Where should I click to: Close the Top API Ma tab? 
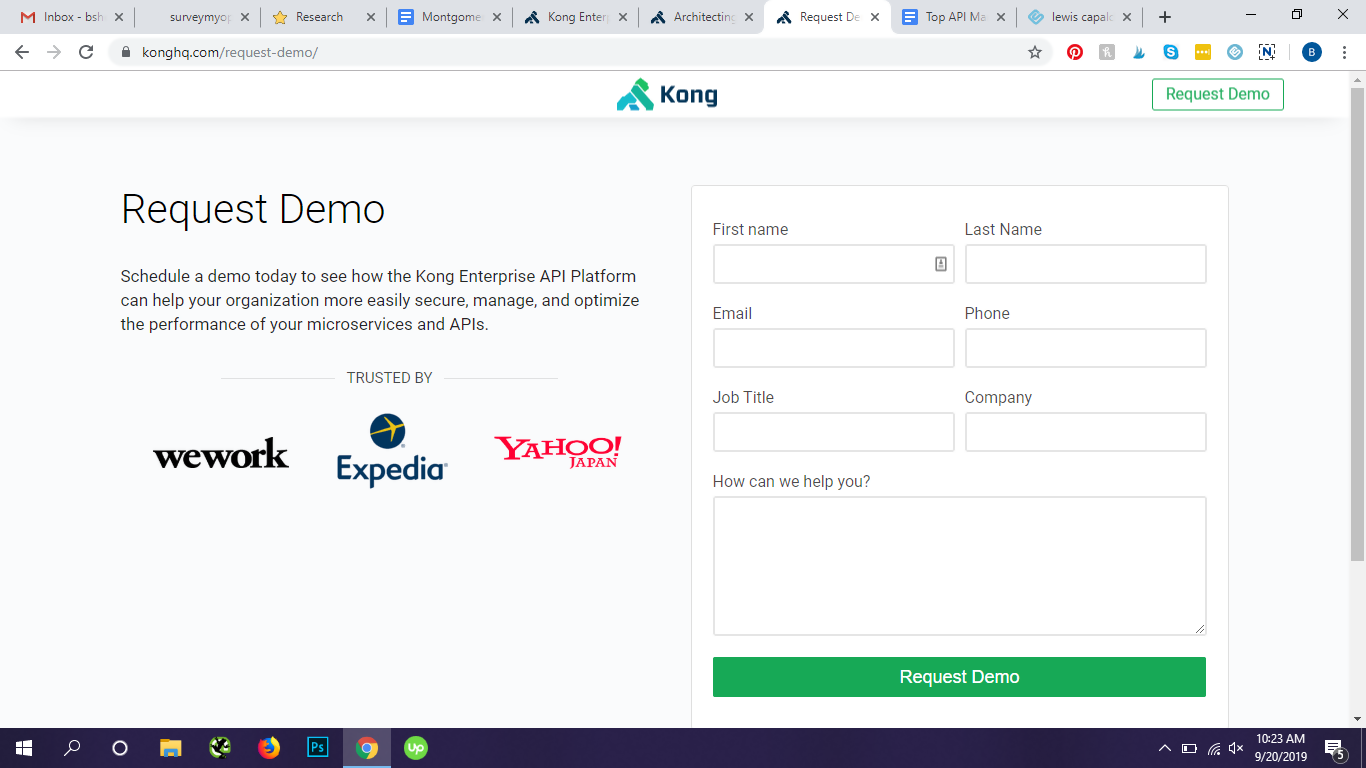pyautogui.click(x=1001, y=17)
